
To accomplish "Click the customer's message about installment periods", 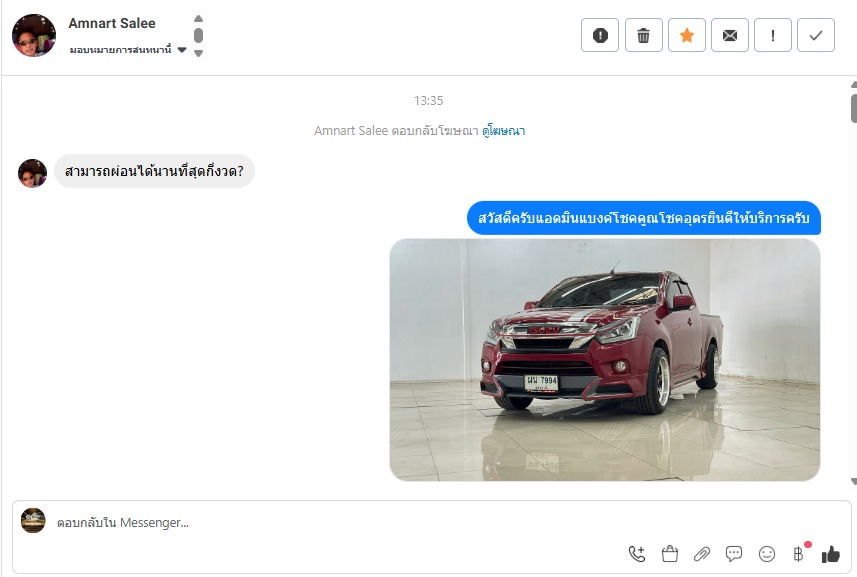I will click(154, 172).
